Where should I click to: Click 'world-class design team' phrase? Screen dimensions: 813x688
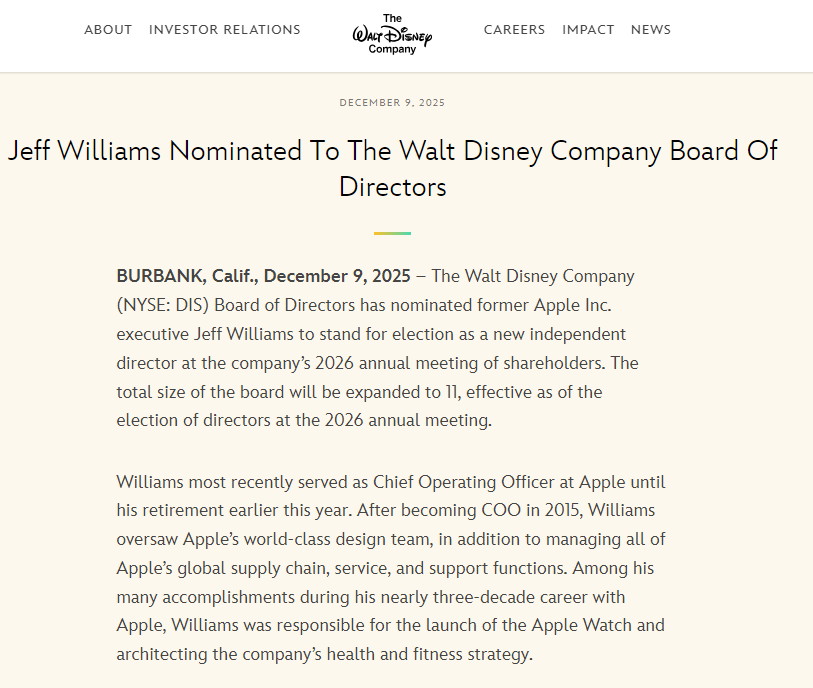(346, 540)
